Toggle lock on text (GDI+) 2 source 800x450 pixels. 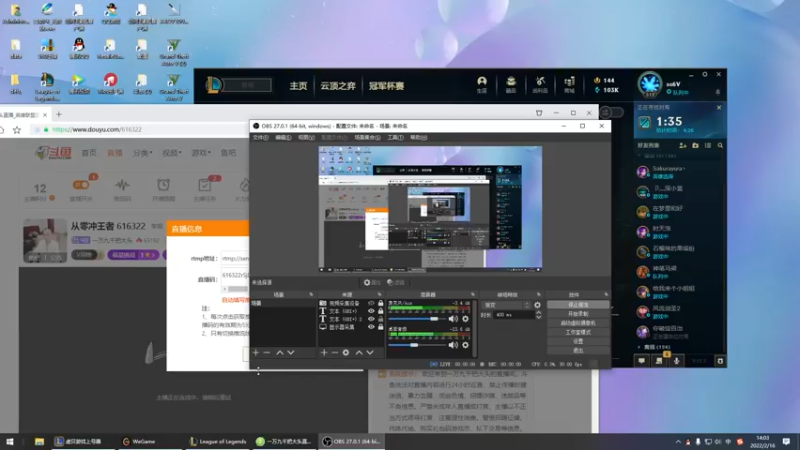click(x=381, y=319)
